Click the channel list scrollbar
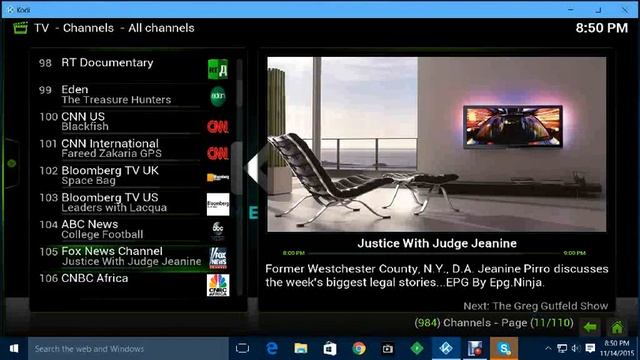This screenshot has height=360, width=640. click(239, 178)
